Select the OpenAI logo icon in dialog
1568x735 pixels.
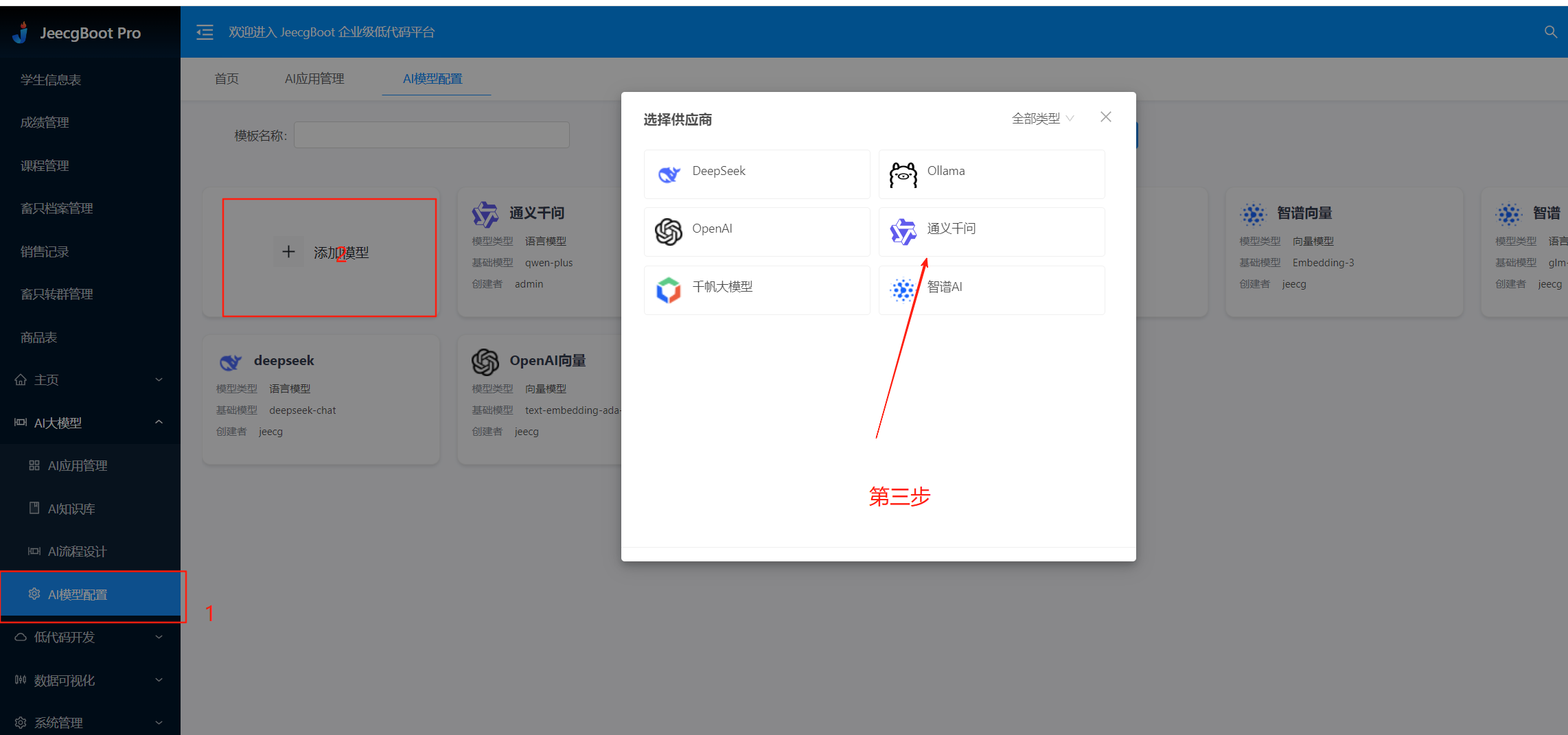669,232
